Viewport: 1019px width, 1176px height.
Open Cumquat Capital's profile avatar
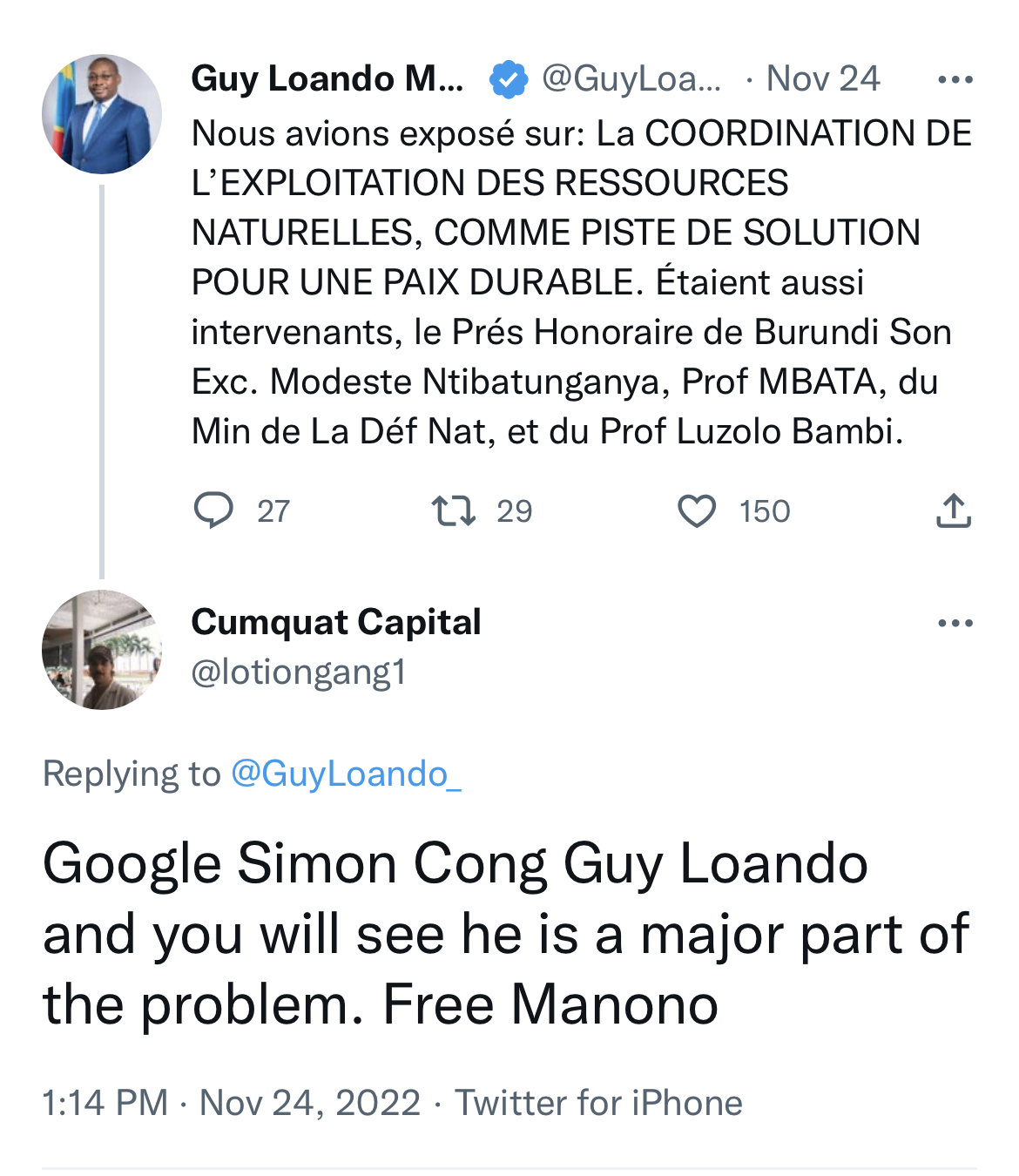[102, 650]
